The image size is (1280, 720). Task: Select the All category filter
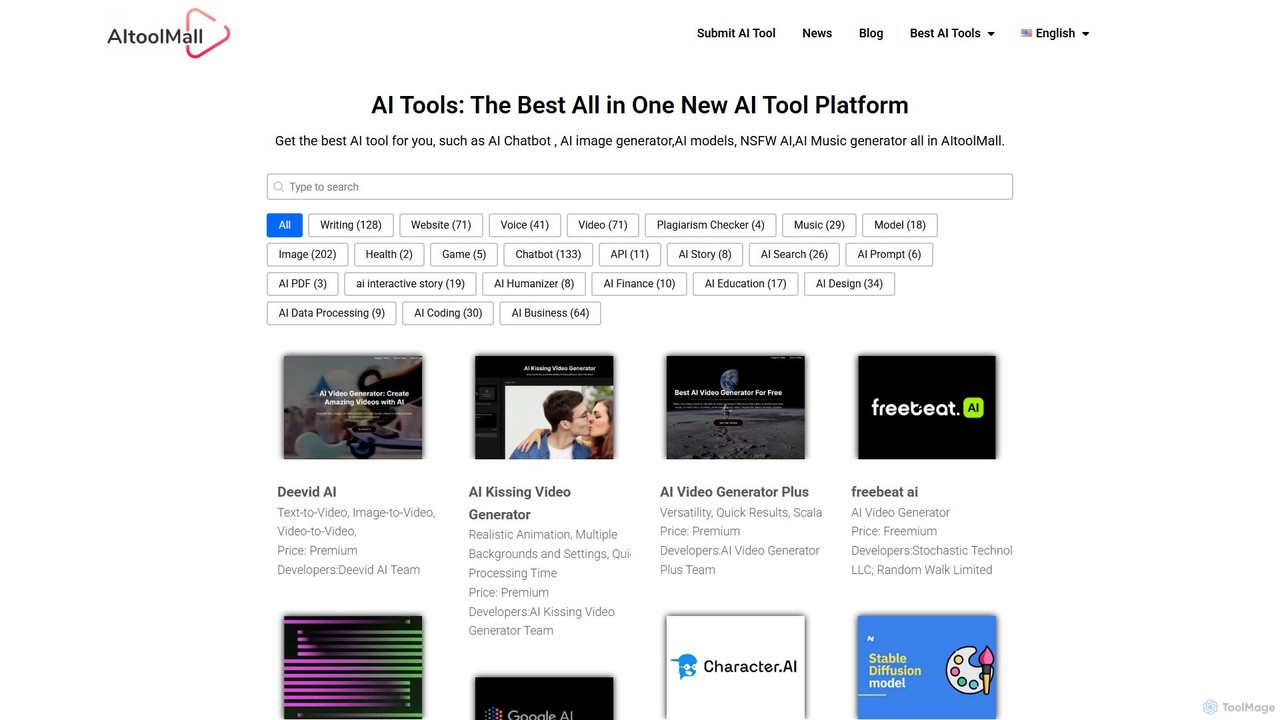click(285, 225)
